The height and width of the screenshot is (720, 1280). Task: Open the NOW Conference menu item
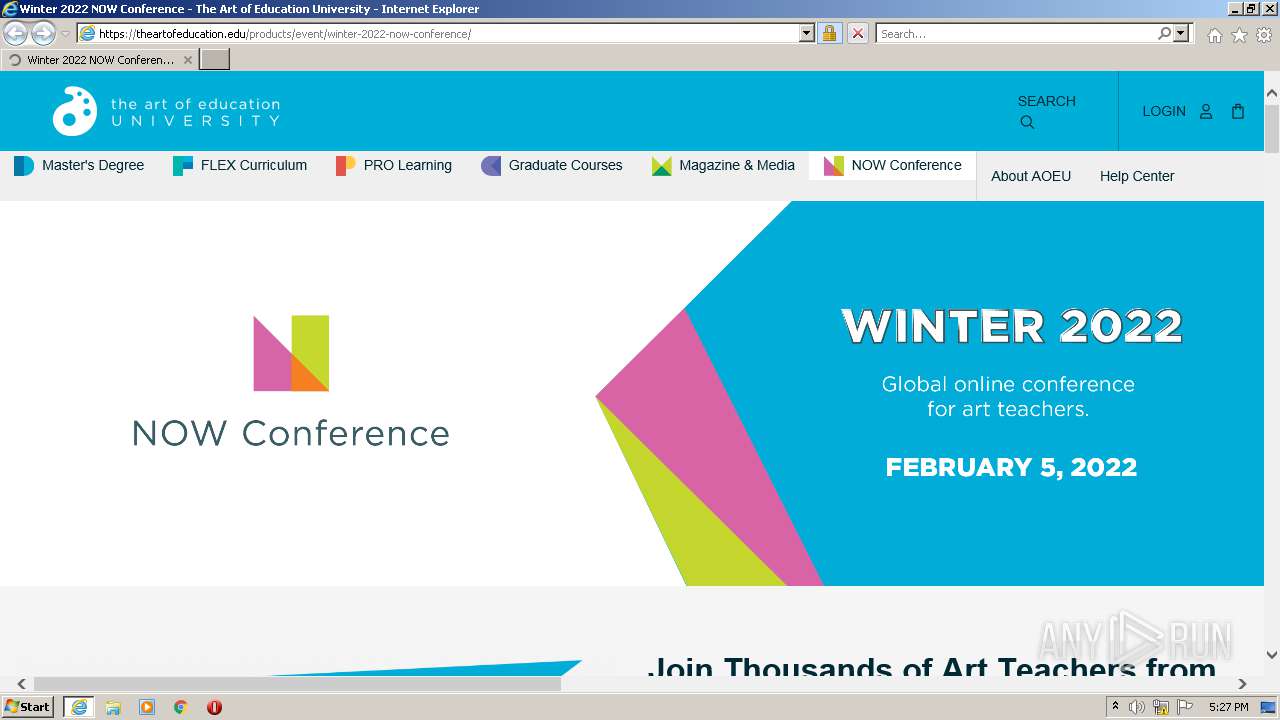tap(892, 165)
